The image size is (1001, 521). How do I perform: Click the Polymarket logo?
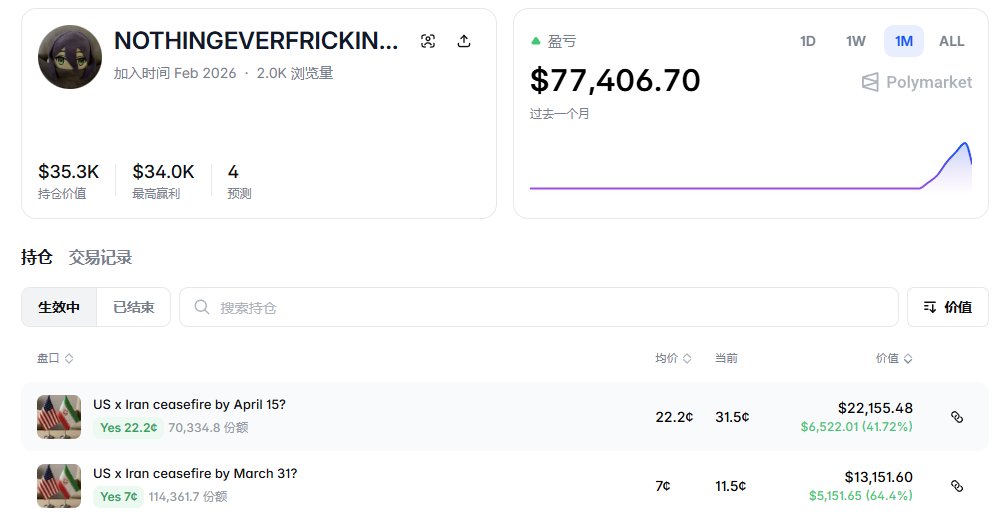(x=917, y=82)
